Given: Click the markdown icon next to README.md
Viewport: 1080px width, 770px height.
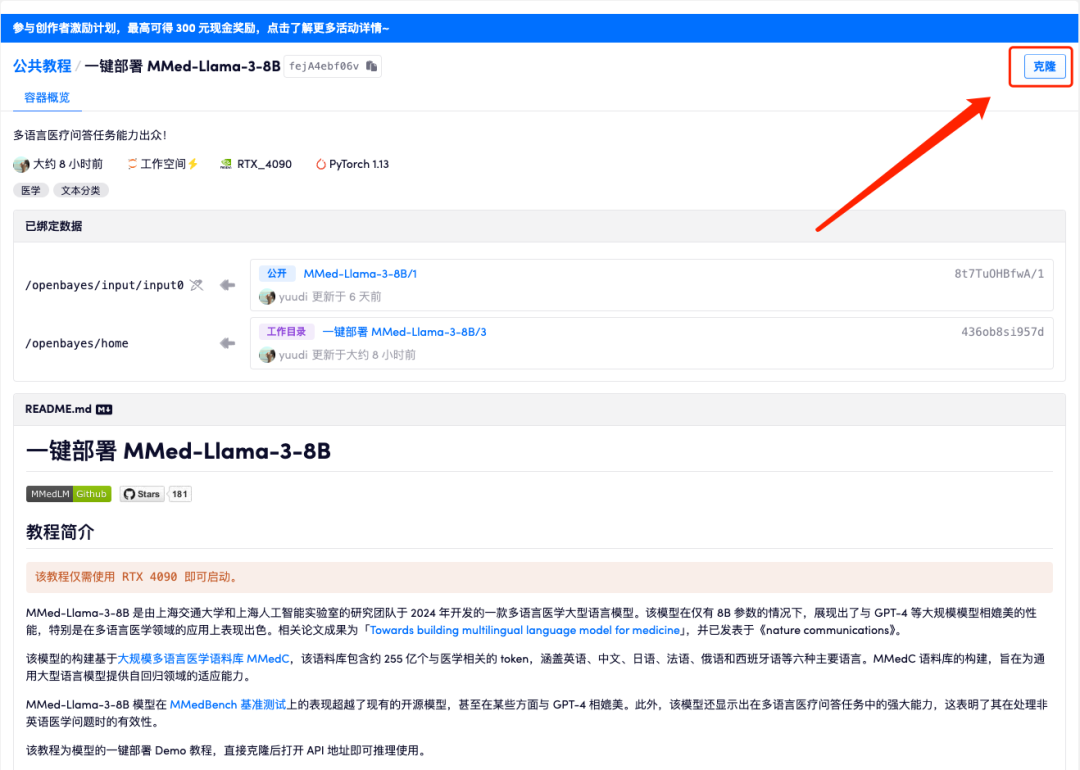Looking at the screenshot, I should click(x=104, y=409).
